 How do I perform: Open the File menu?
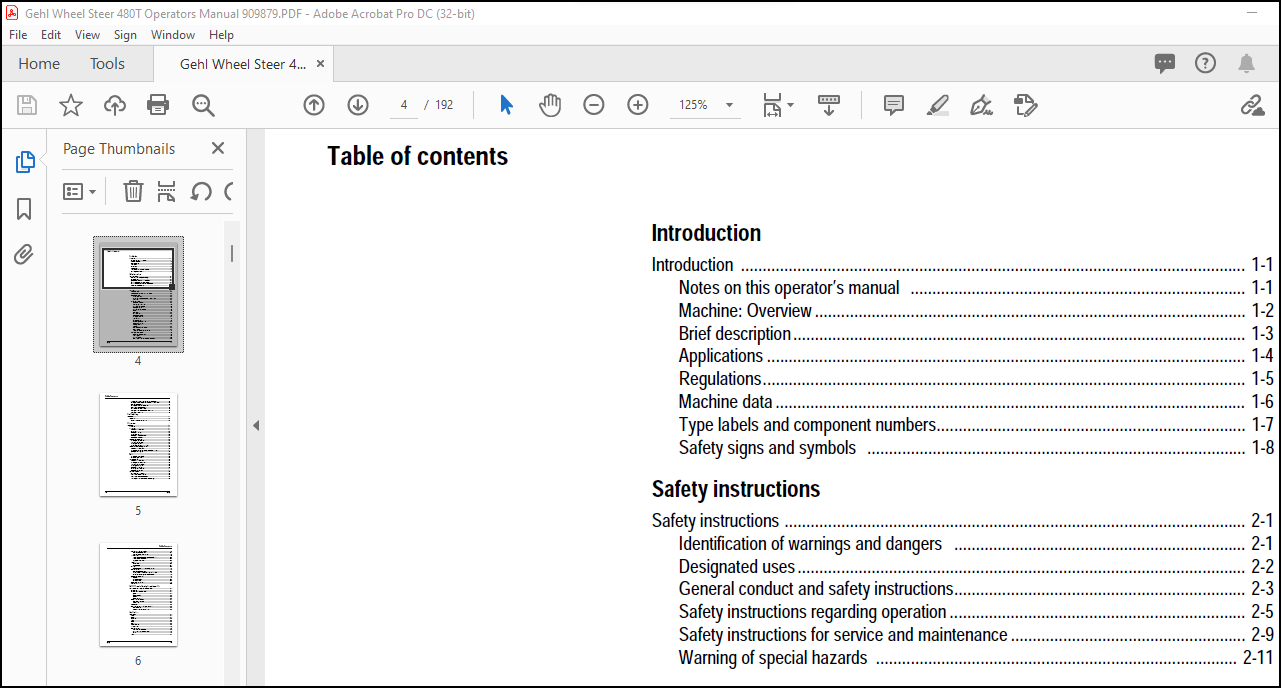click(18, 34)
